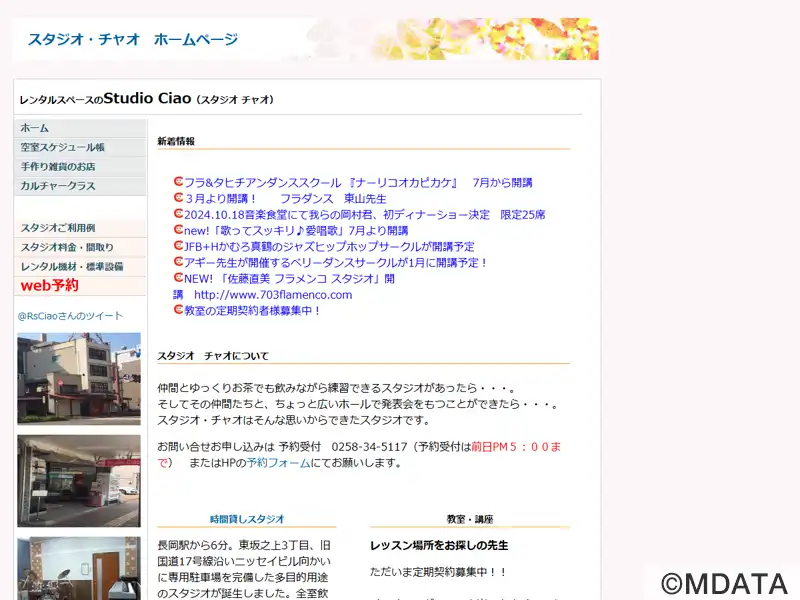The width and height of the screenshot is (800, 600).
Task: Click the bullet icon before the ベリーダンスサークル news
Action: click(178, 262)
